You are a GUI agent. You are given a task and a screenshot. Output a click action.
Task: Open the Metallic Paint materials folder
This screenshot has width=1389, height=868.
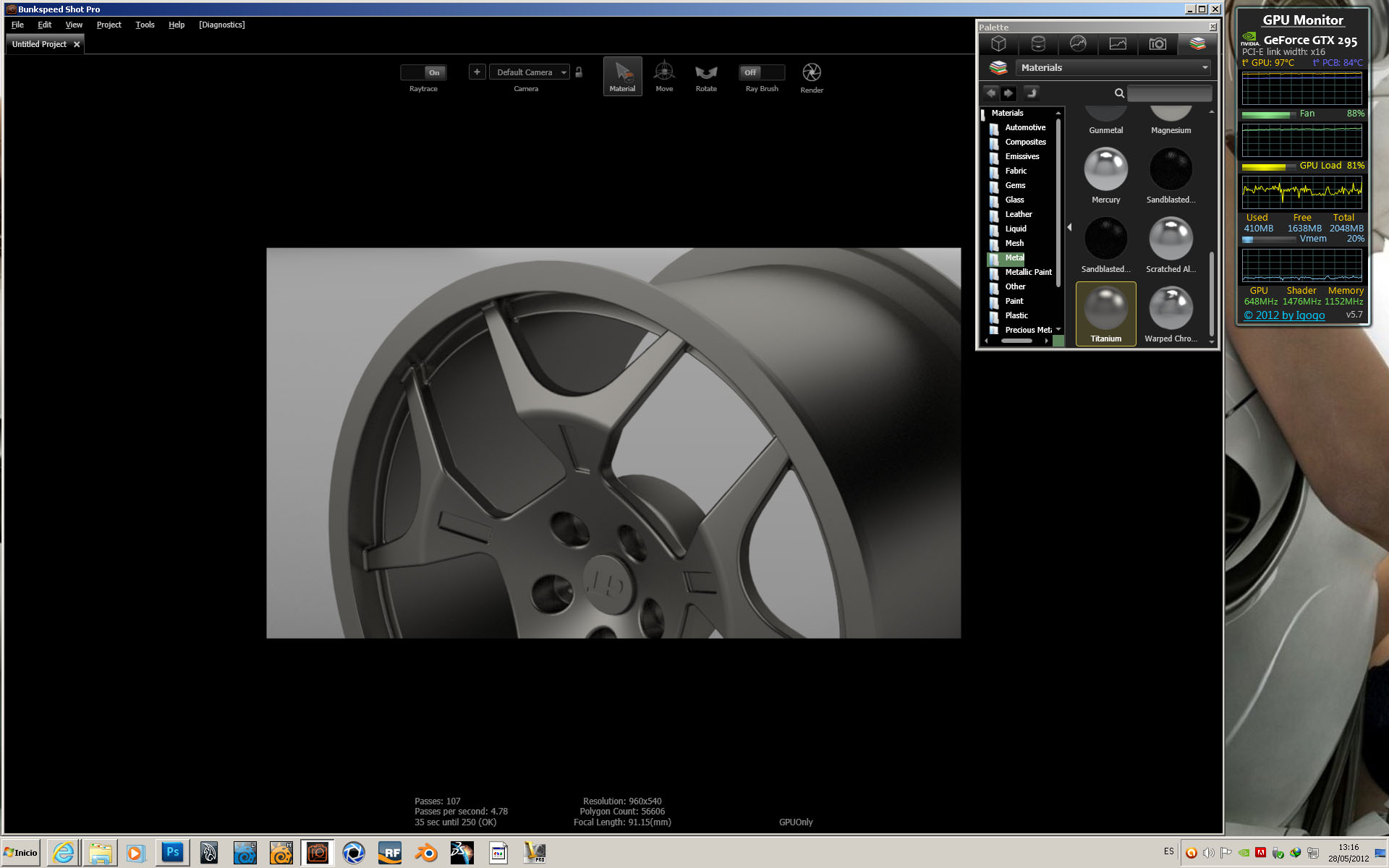pyautogui.click(x=1028, y=273)
